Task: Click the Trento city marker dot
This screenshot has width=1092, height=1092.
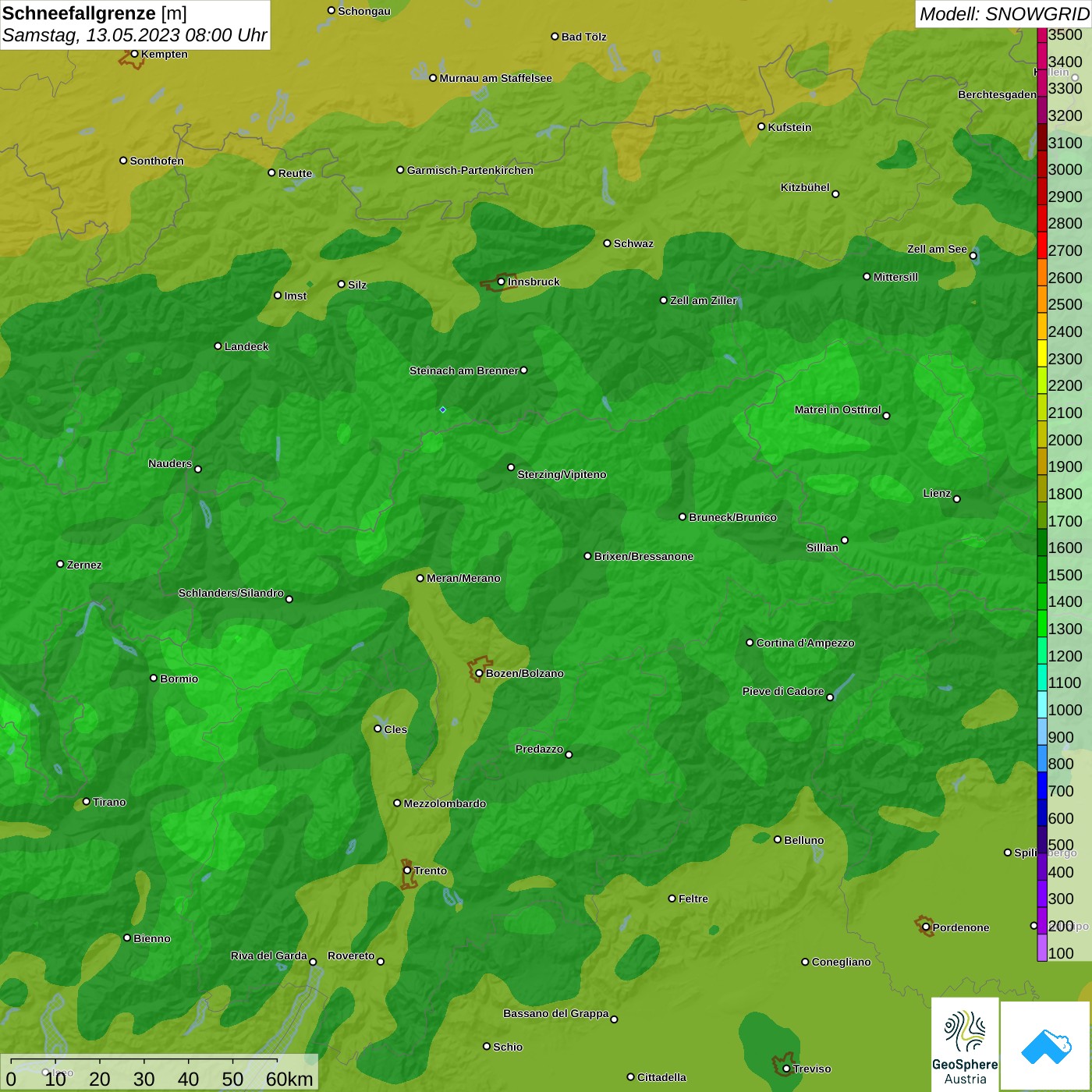Action: coord(407,870)
